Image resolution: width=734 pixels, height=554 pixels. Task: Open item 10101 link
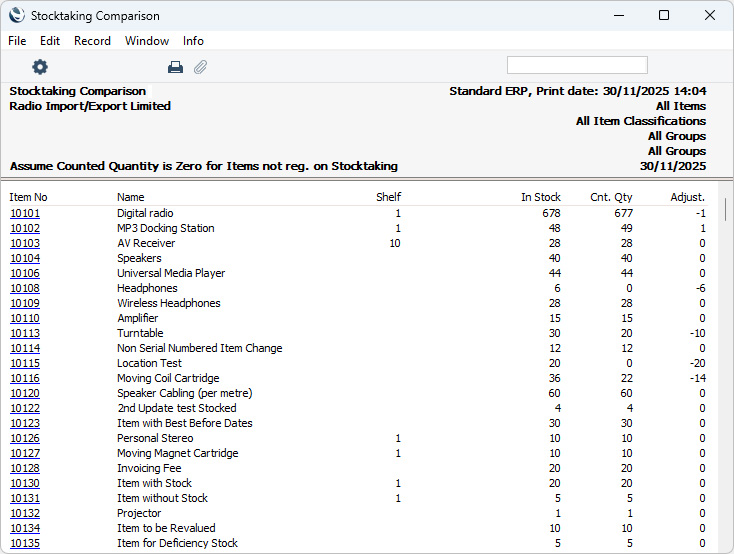coord(25,213)
